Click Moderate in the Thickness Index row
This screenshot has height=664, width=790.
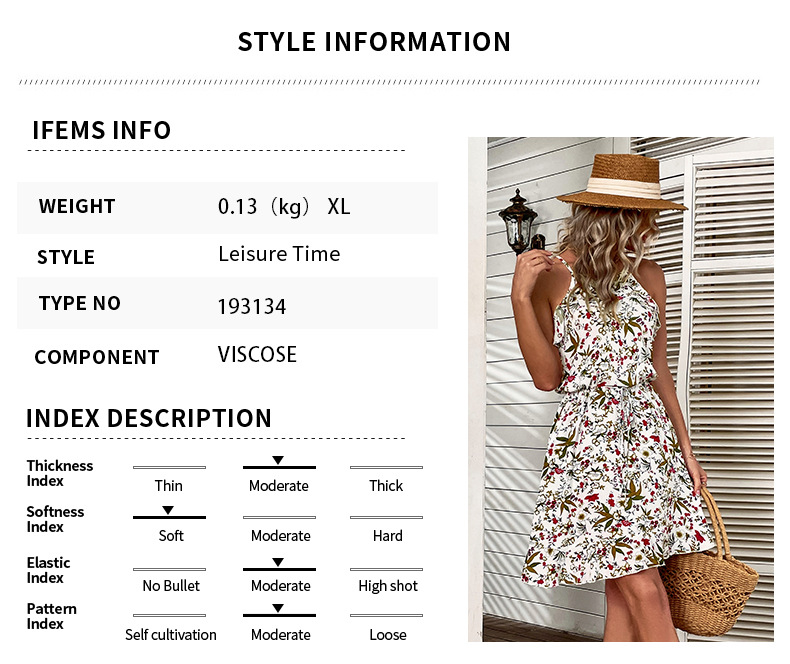279,486
